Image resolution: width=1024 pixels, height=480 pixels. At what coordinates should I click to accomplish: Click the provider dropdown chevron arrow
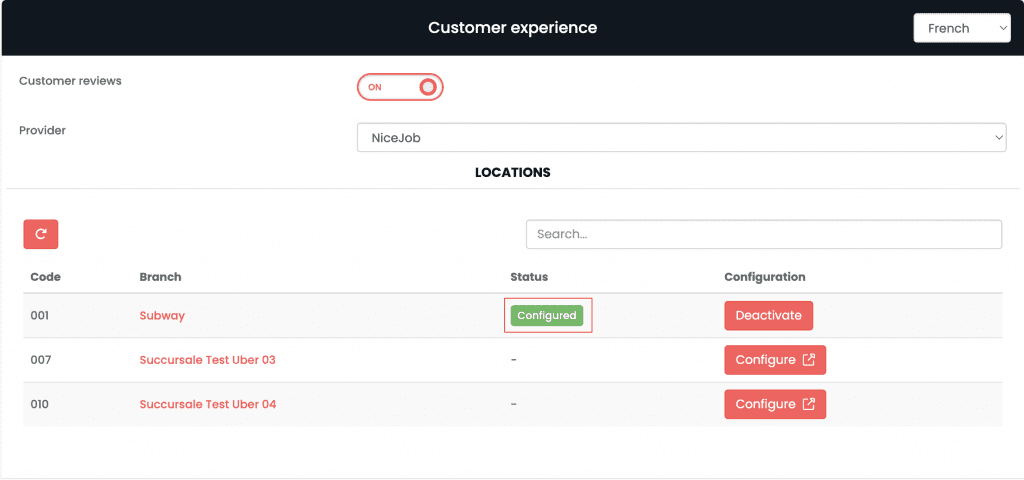click(998, 137)
